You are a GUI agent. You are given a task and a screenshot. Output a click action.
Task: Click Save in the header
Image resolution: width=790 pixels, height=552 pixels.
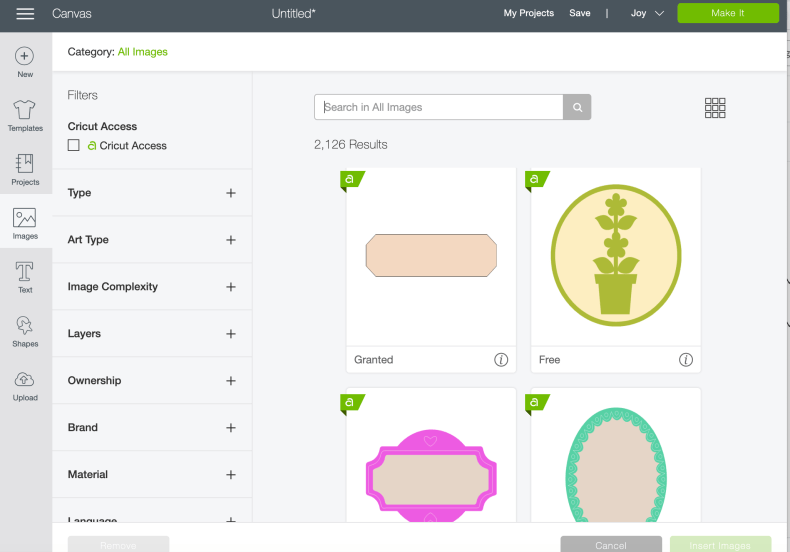coord(580,13)
